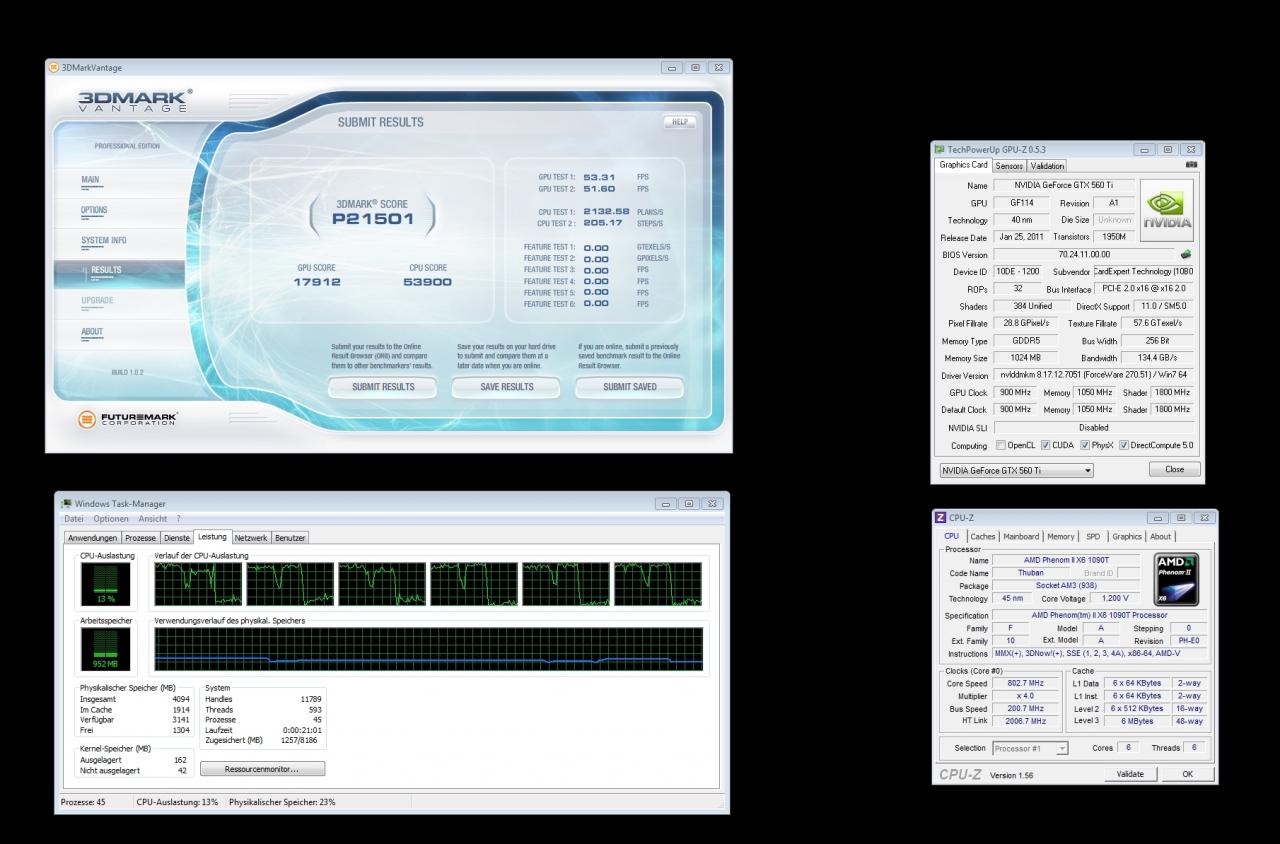Screen dimensions: 1280x844
Task: Click the AMD Phenom II logo in CPU-Z
Action: click(x=1177, y=578)
